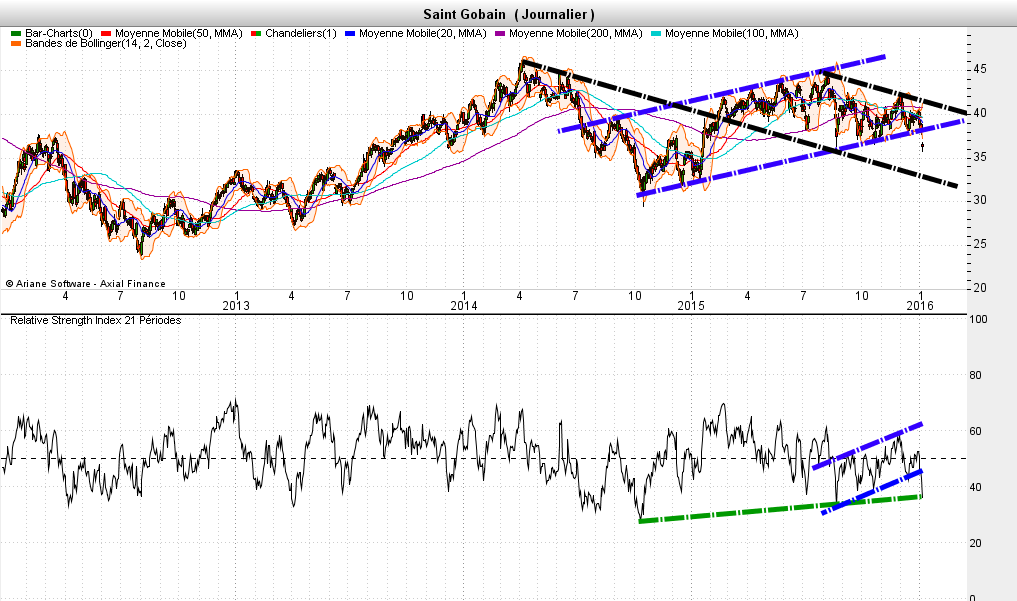Click the red Moyenne Mobile(50, MMA) swatch
The image size is (1017, 601).
[x=106, y=33]
